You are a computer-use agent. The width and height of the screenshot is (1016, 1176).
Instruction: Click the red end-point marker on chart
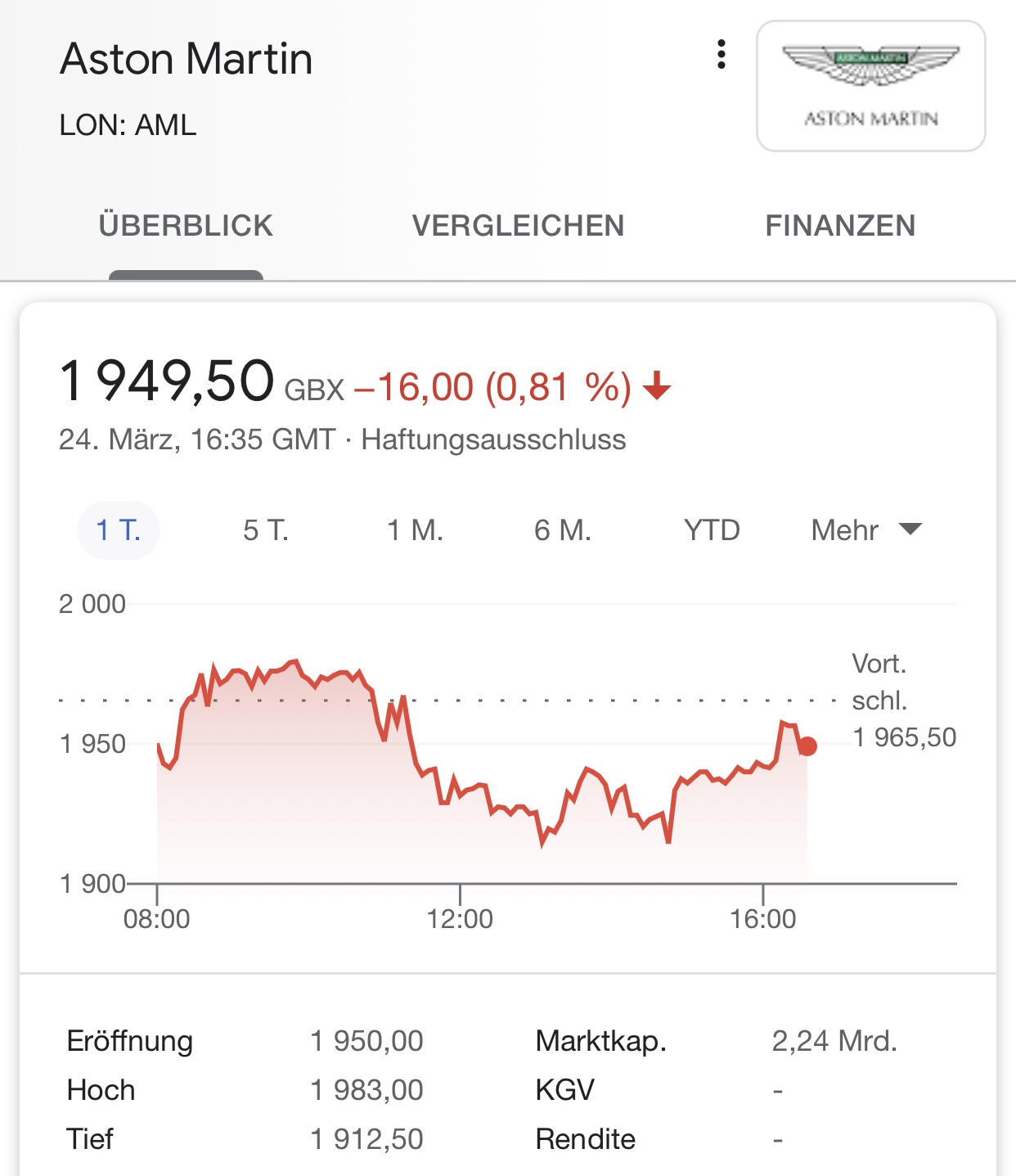pyautogui.click(x=807, y=746)
